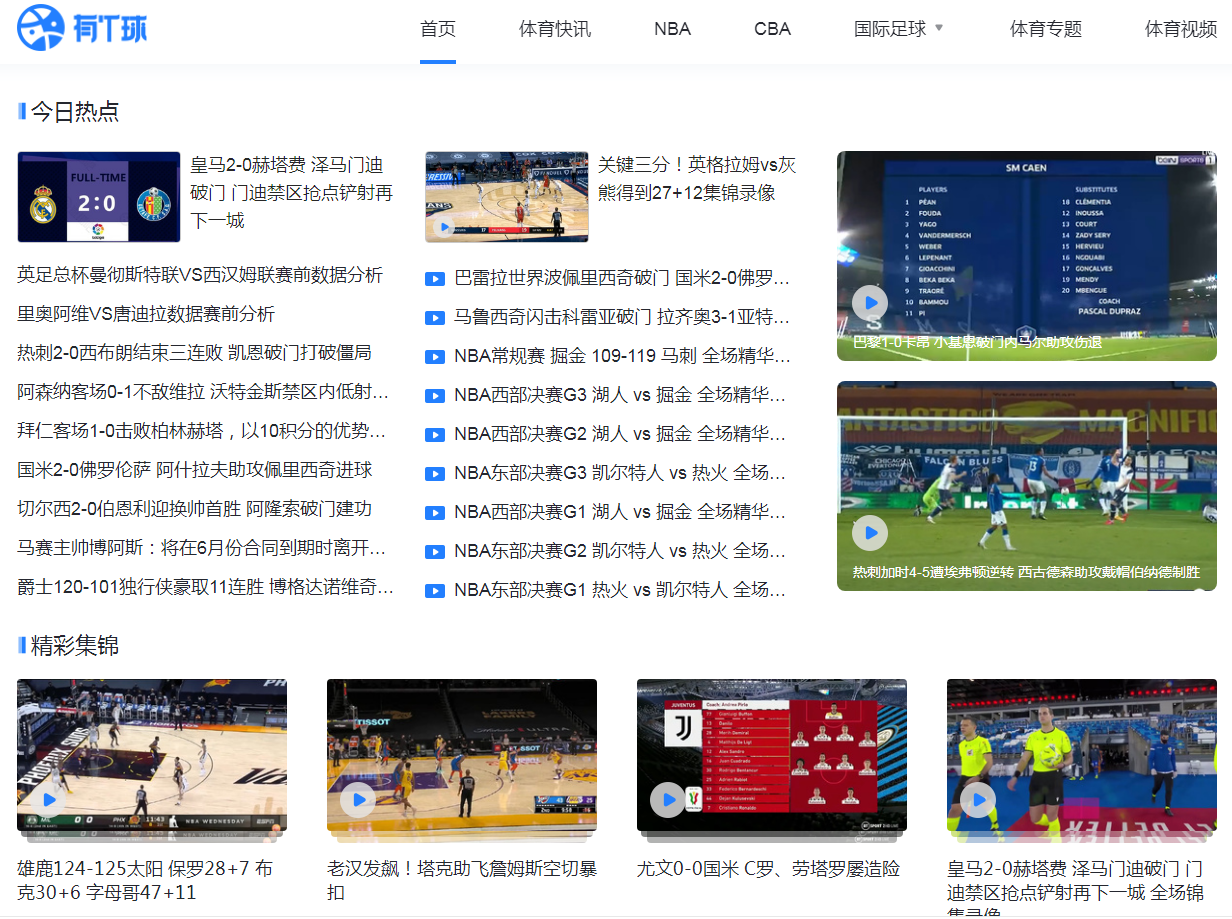
Task: Select 国际足球 in the navigation bar
Action: (x=890, y=29)
